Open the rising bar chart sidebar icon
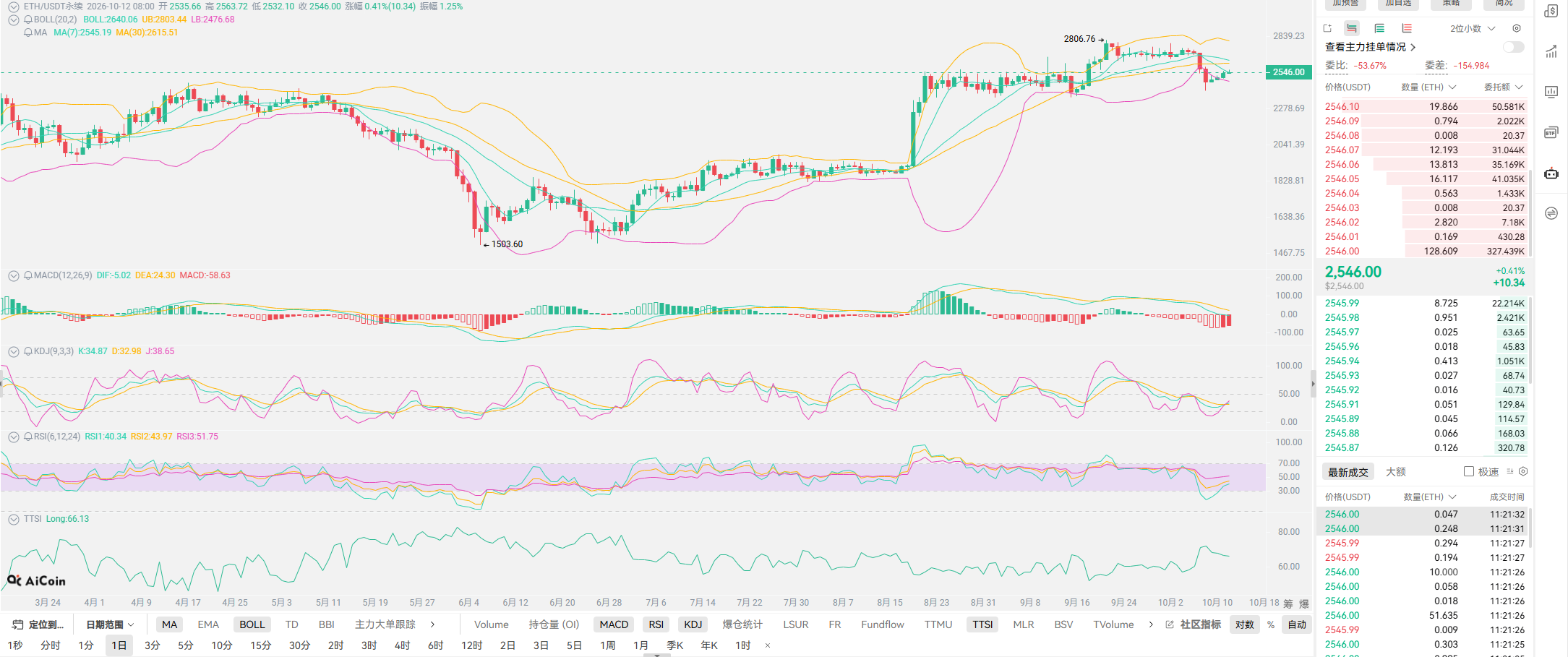 coord(1551,51)
